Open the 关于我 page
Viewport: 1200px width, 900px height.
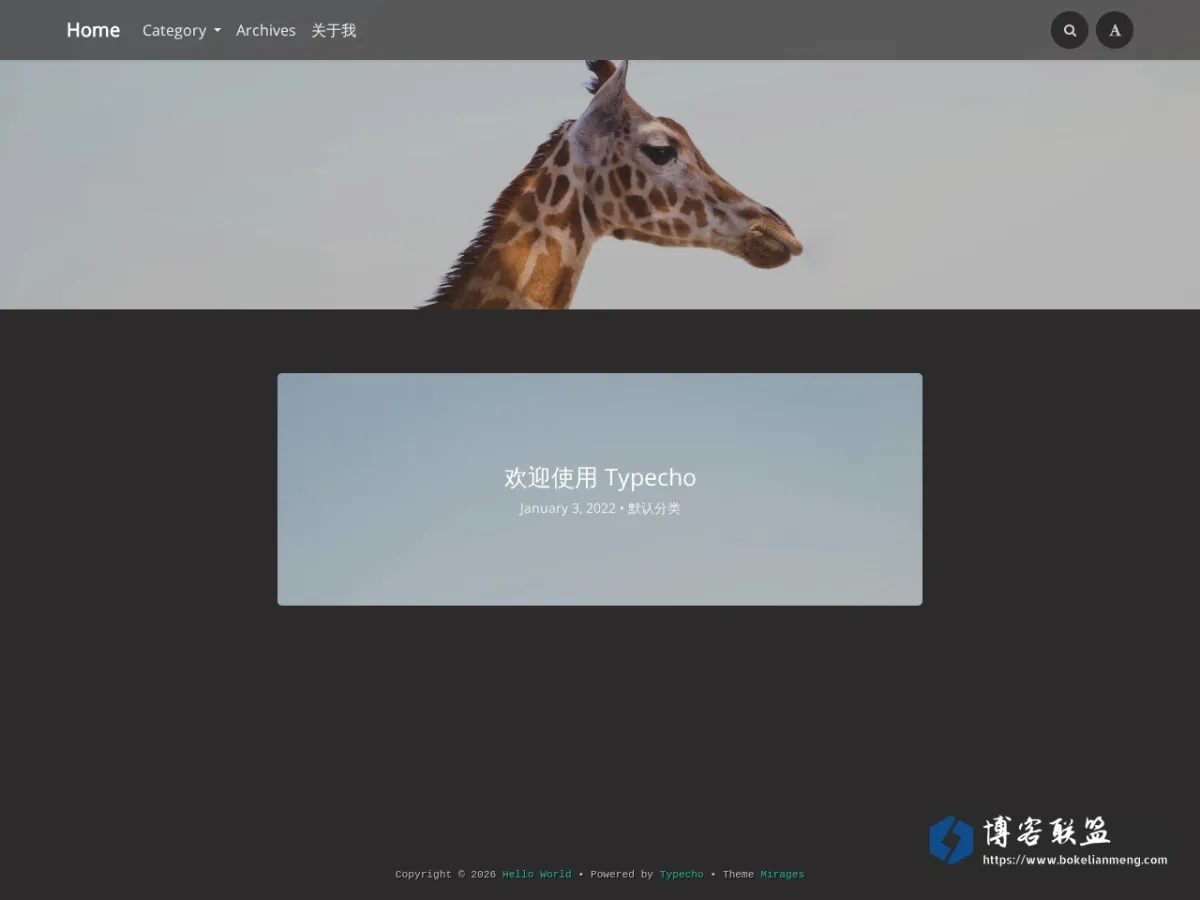[x=333, y=30]
